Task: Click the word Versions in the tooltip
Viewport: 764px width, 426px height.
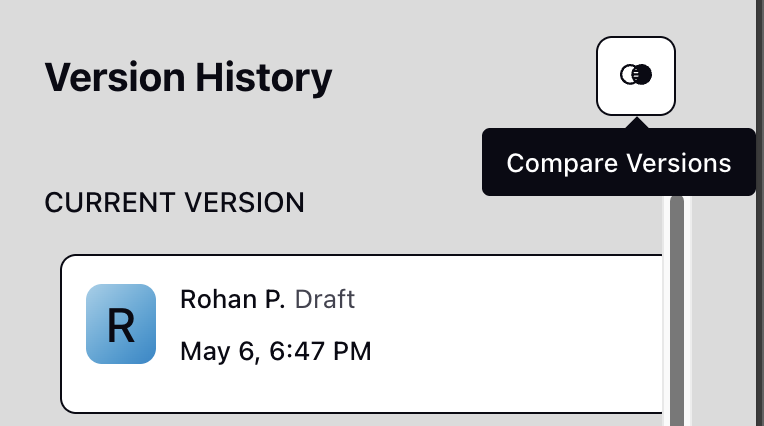Action: click(679, 162)
